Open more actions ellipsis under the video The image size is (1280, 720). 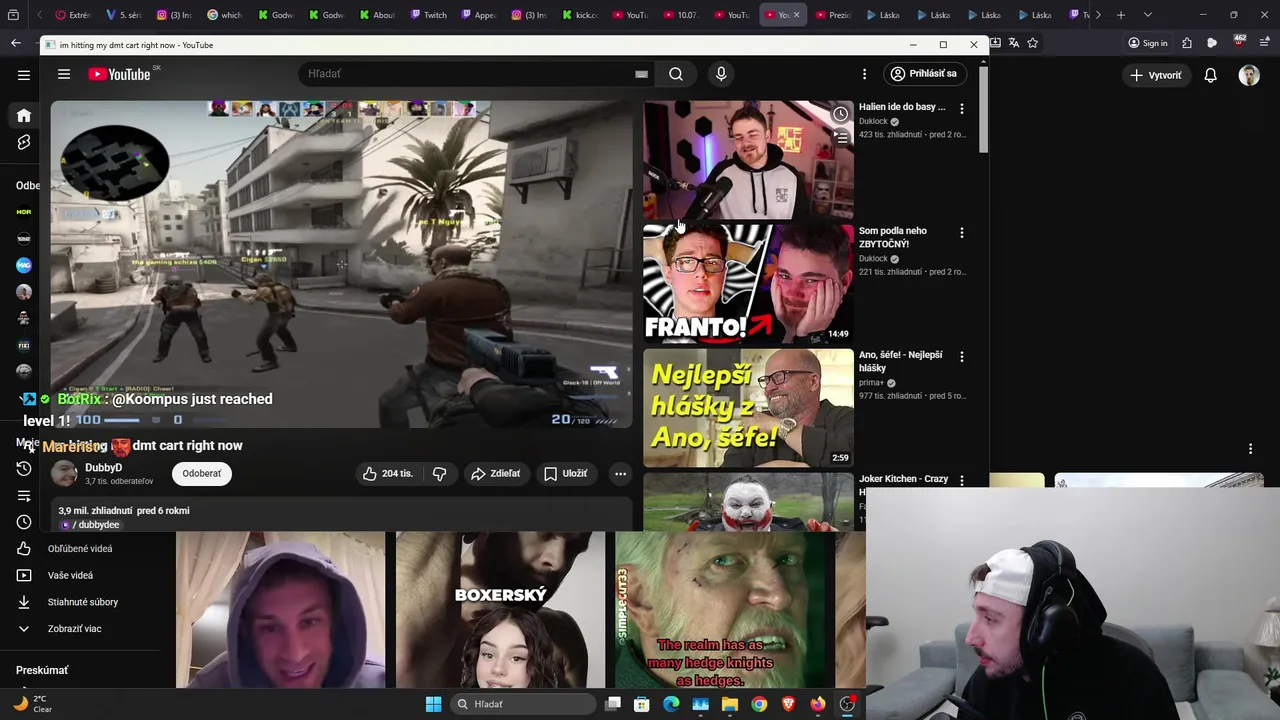pyautogui.click(x=620, y=474)
